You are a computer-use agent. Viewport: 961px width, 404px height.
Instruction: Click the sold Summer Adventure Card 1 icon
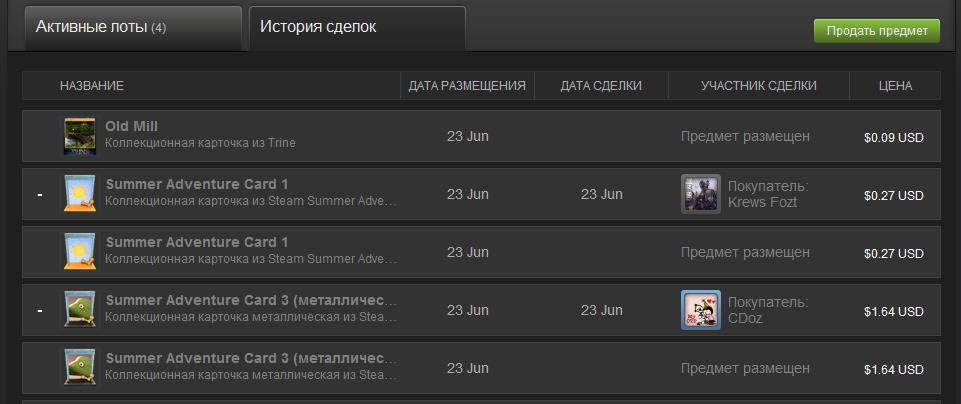tap(80, 194)
